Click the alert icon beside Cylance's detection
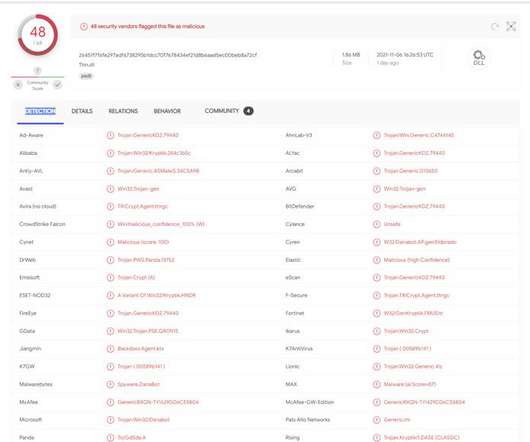The width and height of the screenshot is (530, 442). 377,224
